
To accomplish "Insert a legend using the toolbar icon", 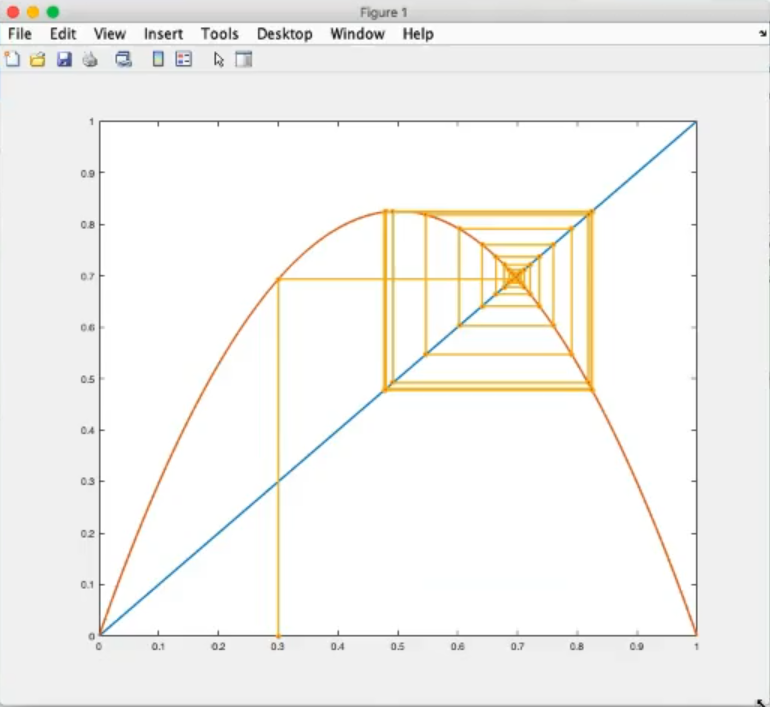I will pos(183,59).
